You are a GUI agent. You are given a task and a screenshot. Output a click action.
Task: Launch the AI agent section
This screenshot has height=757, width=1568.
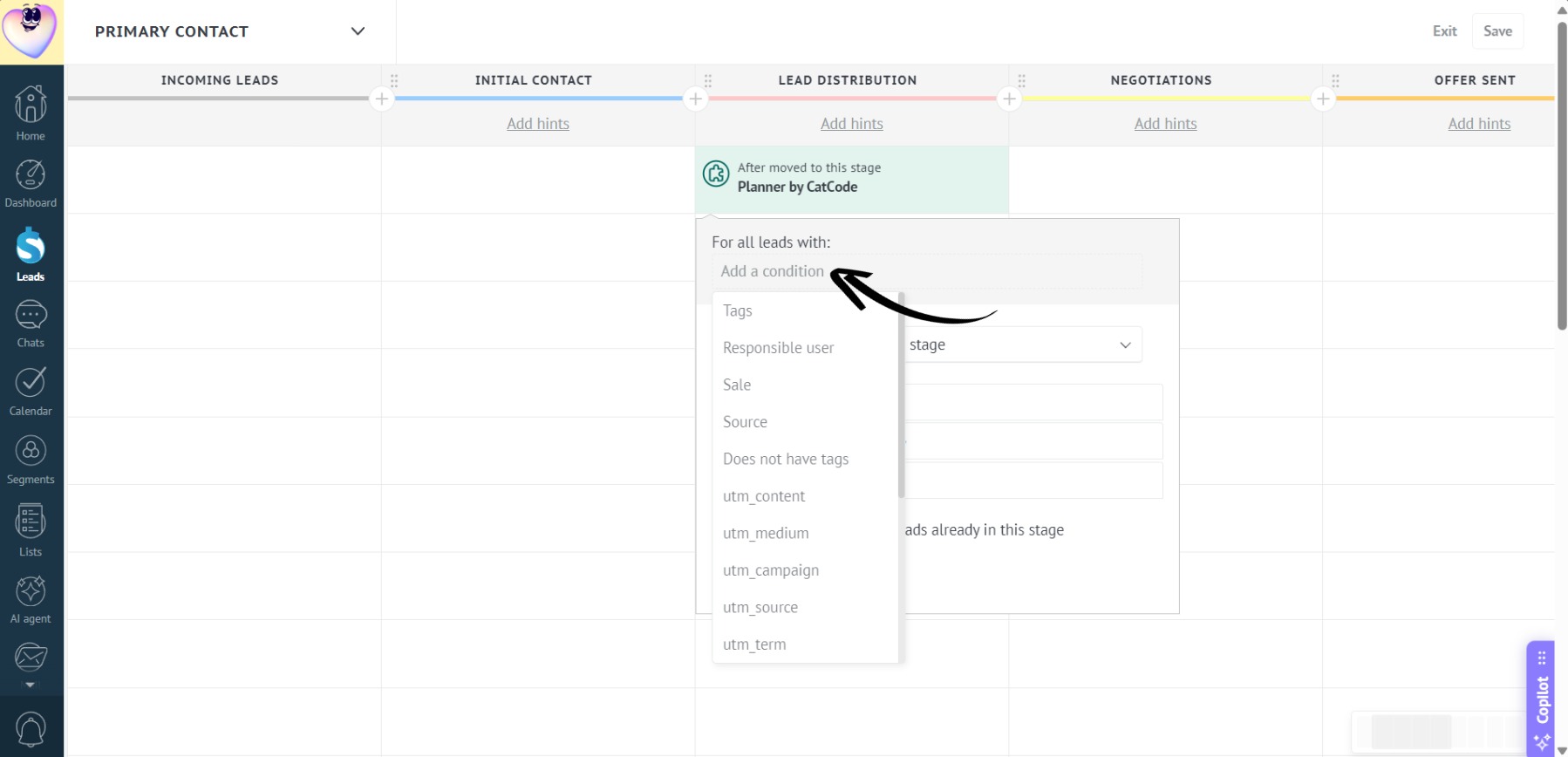point(31,600)
